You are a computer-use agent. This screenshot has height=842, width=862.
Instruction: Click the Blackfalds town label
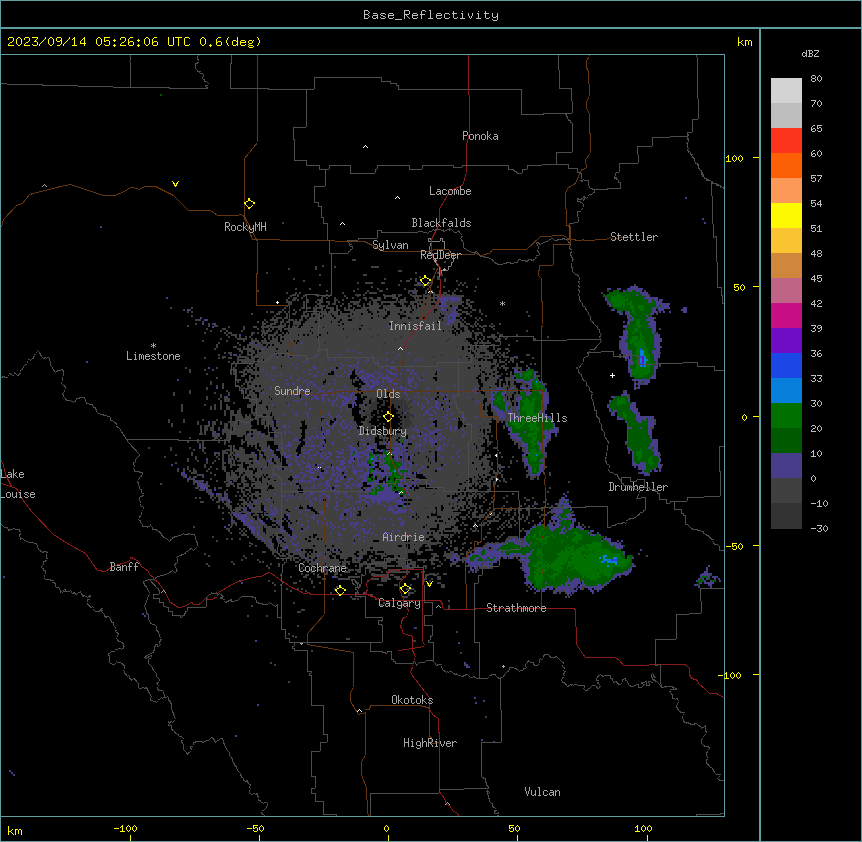[x=441, y=223]
